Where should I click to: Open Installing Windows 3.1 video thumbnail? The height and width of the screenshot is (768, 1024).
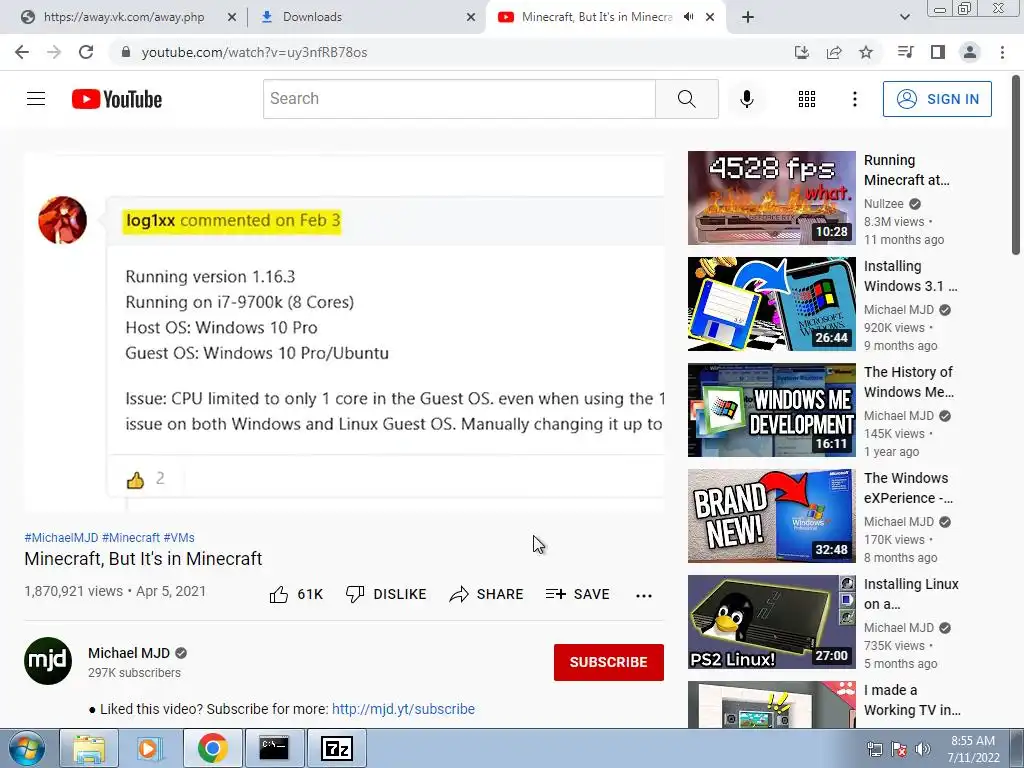pos(771,304)
